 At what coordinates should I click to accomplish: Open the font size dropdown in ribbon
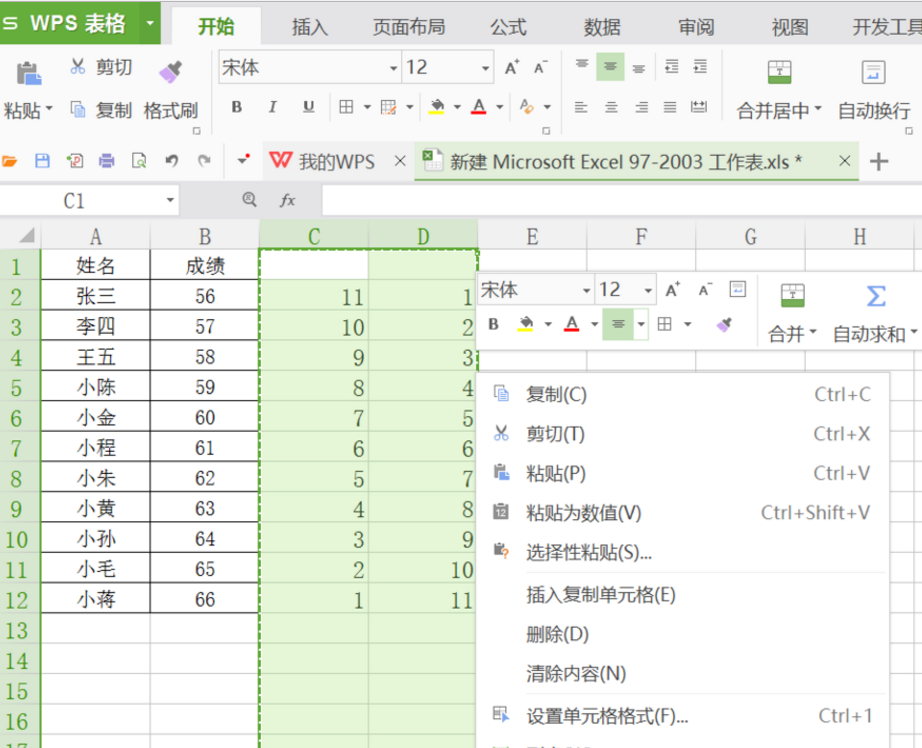[x=485, y=68]
